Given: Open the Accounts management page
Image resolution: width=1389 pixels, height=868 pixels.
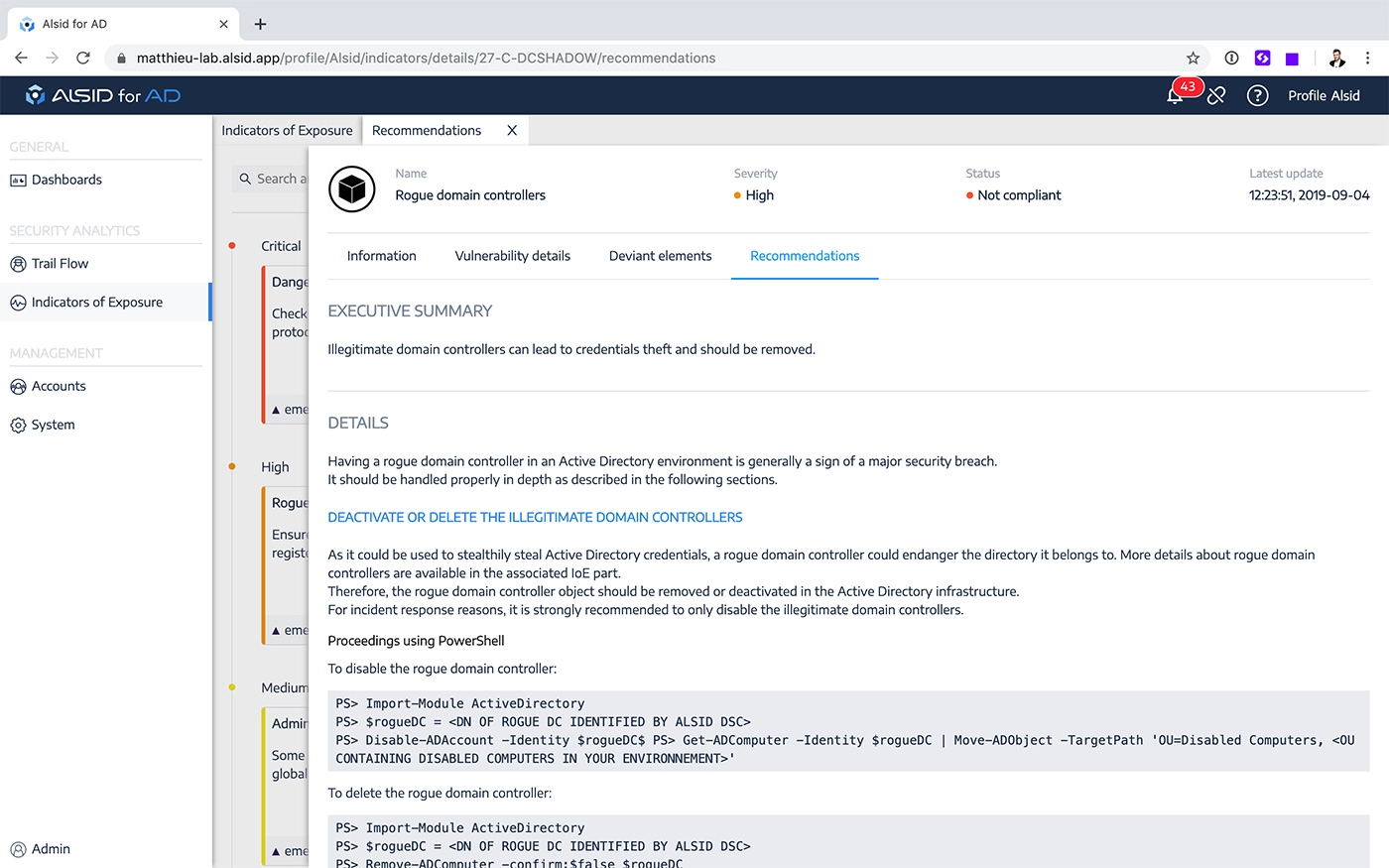Looking at the screenshot, I should click(59, 387).
